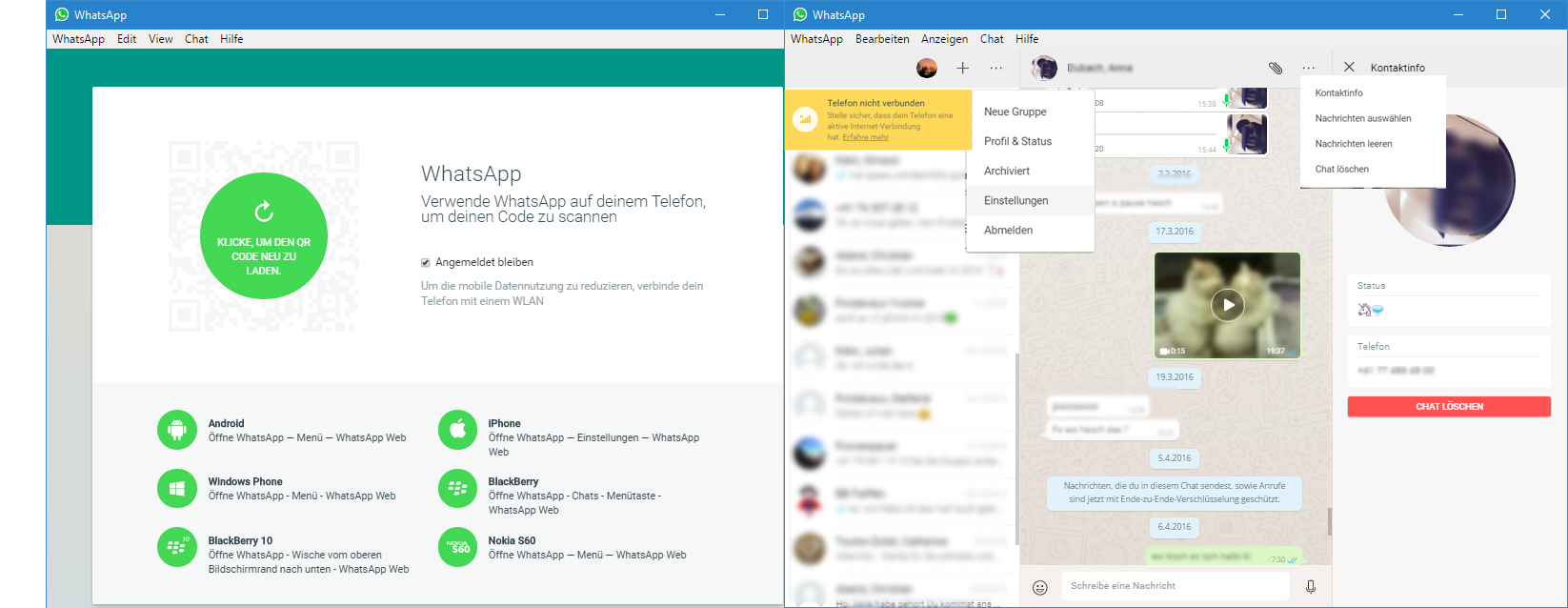Select Chat löschen in the chat options menu
Viewport: 1568px width, 608px height.
(x=1373, y=169)
